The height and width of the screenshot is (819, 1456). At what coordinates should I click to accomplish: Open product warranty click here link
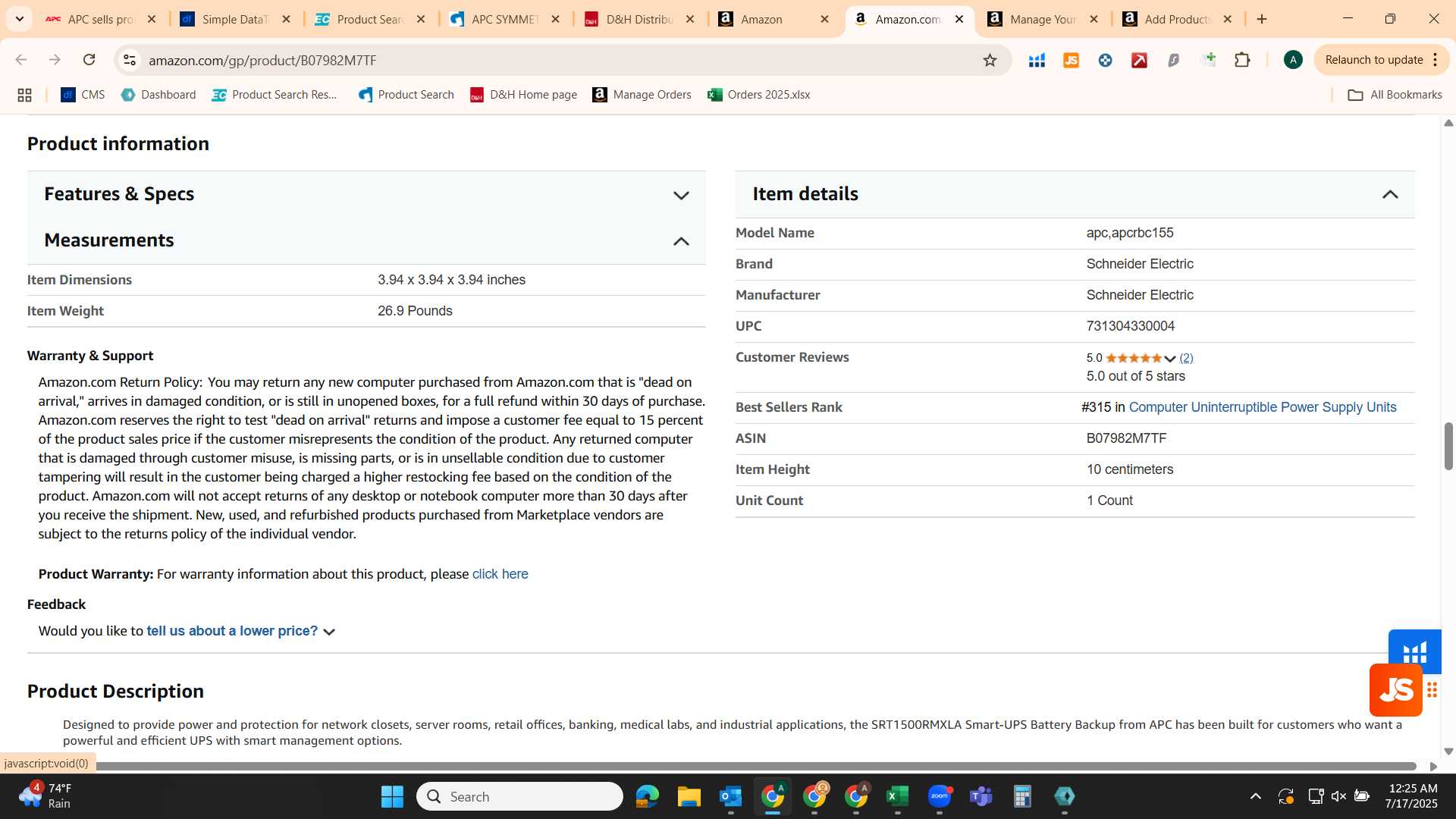[x=500, y=574]
